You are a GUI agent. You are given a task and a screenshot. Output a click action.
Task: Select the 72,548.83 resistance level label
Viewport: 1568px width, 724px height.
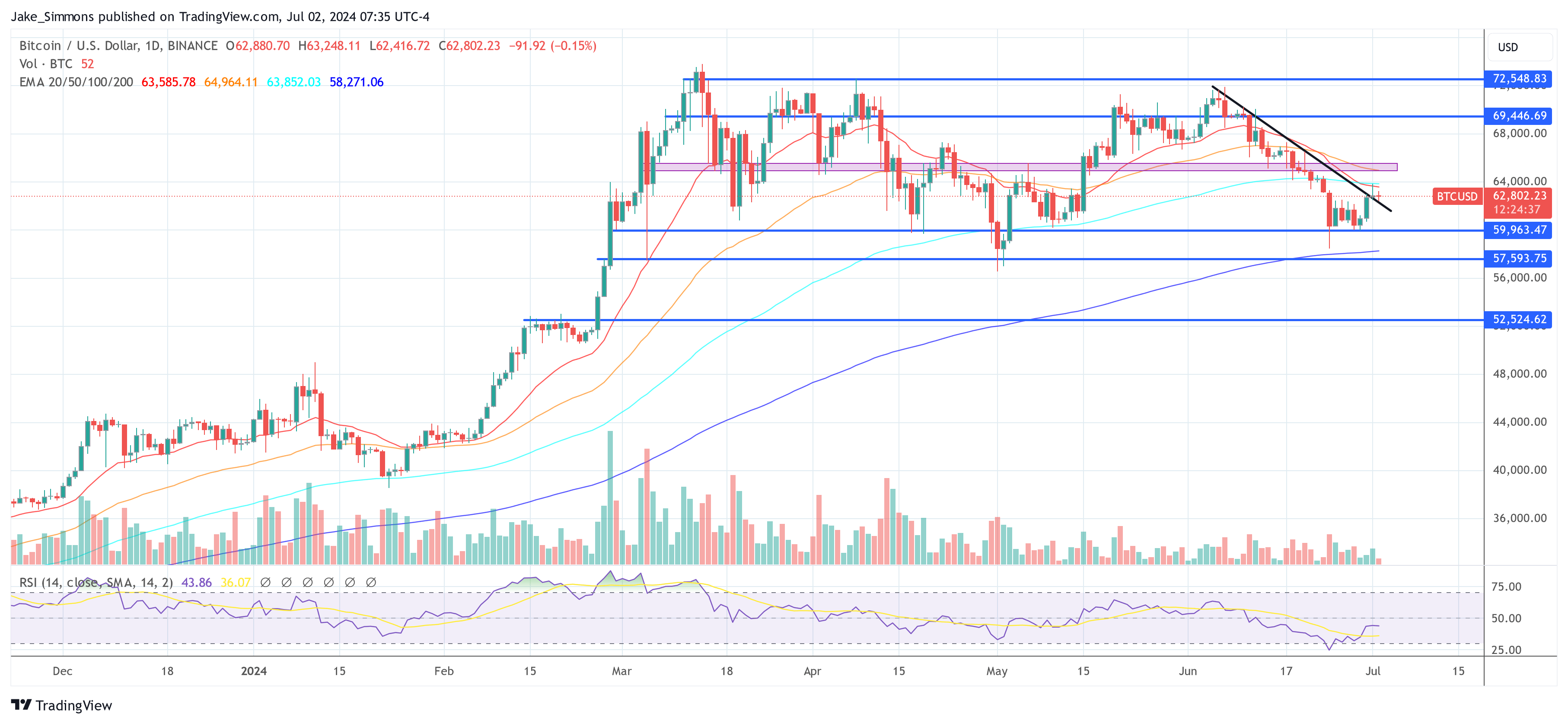click(x=1519, y=79)
